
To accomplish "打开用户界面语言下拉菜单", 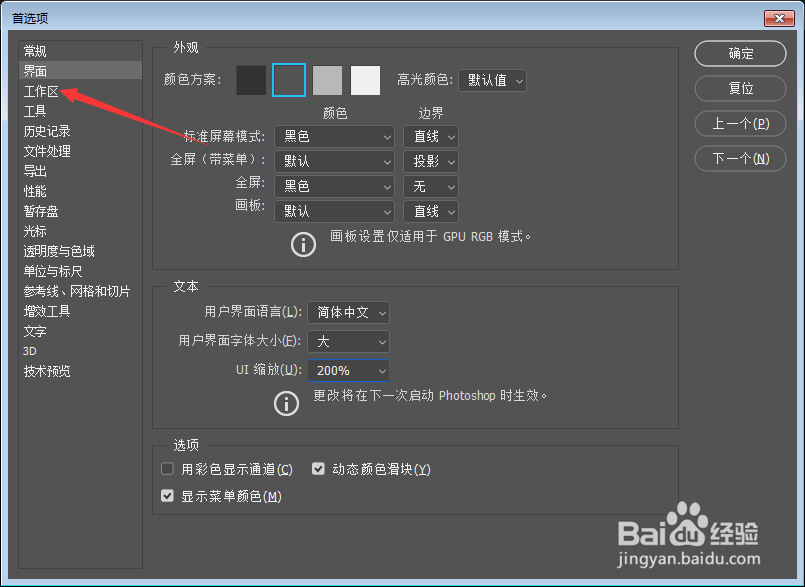I will [x=348, y=312].
